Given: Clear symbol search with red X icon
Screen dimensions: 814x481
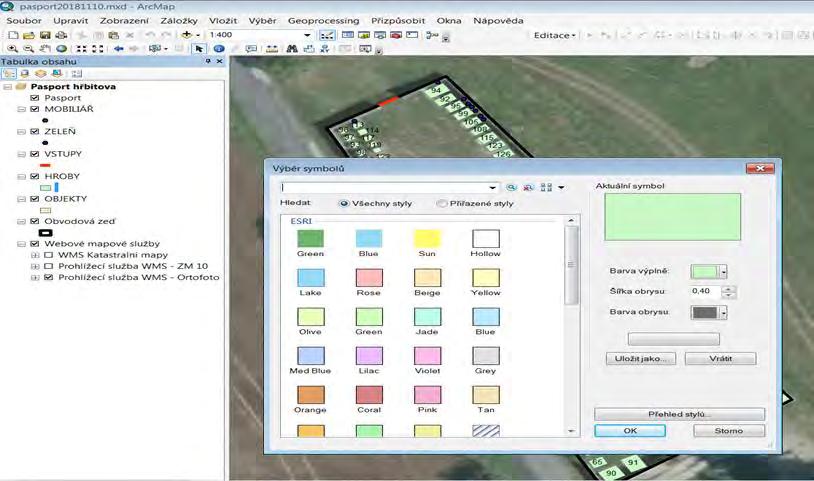Looking at the screenshot, I should [528, 187].
